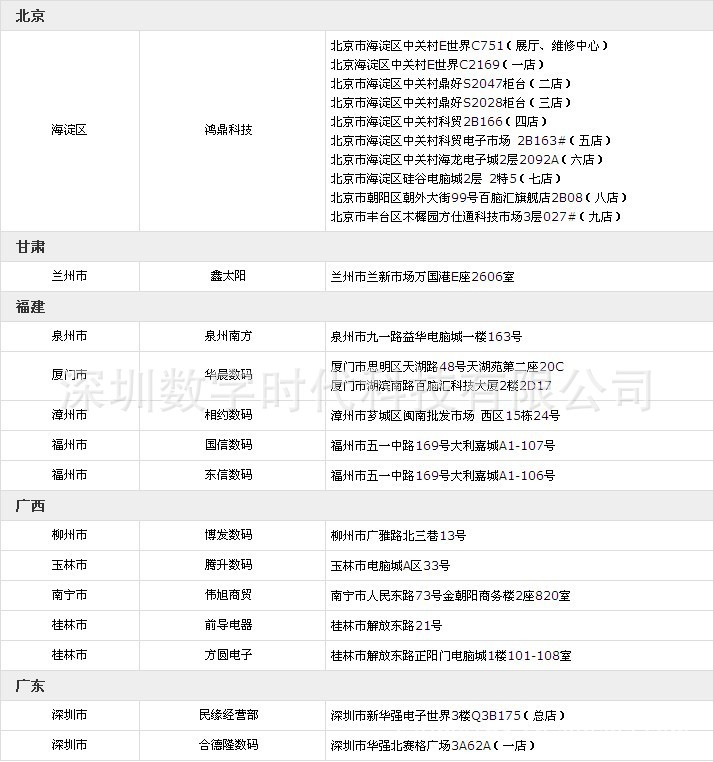Screen dimensions: 713x762
Task: Click the 中关村E世界C751 showroom address
Action: 468,46
